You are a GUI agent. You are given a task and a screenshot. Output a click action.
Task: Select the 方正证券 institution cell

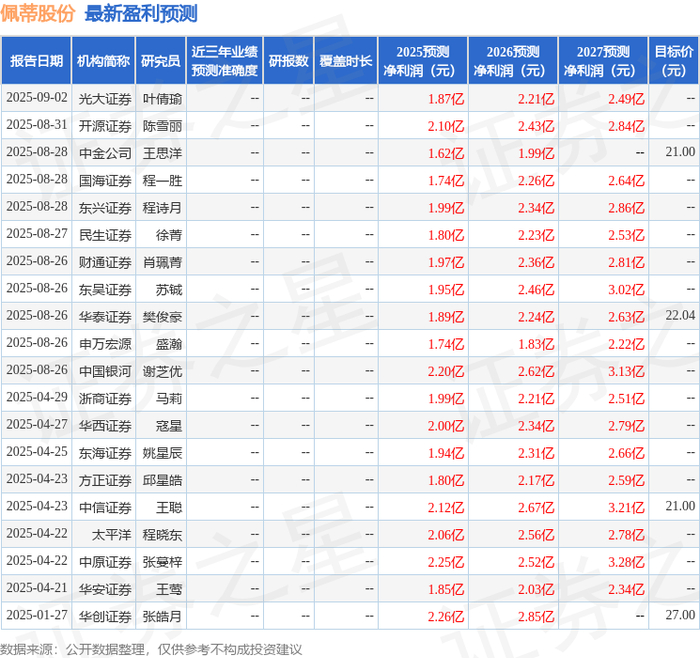pyautogui.click(x=105, y=480)
